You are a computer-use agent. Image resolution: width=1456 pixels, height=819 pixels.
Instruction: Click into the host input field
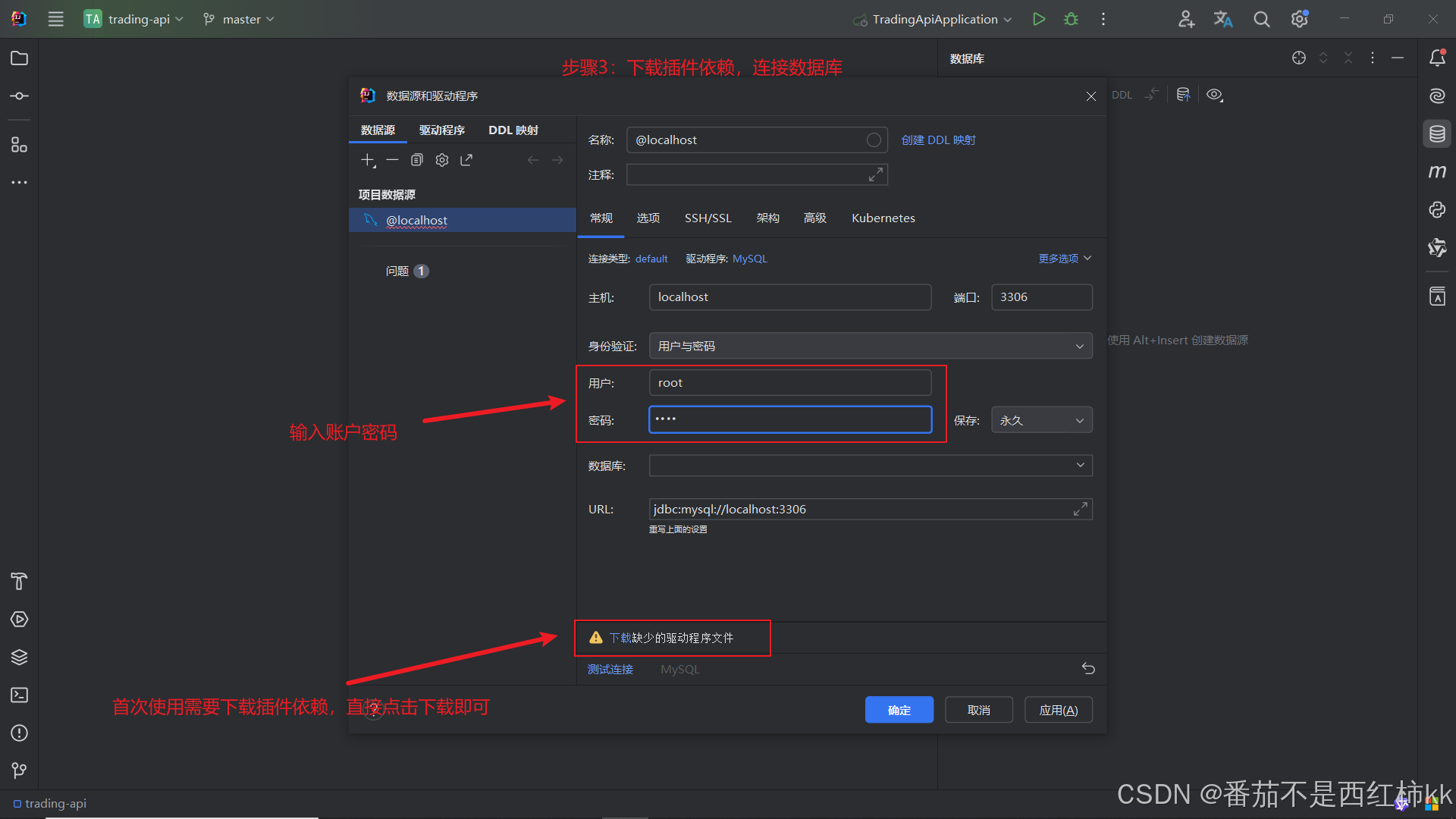(789, 297)
